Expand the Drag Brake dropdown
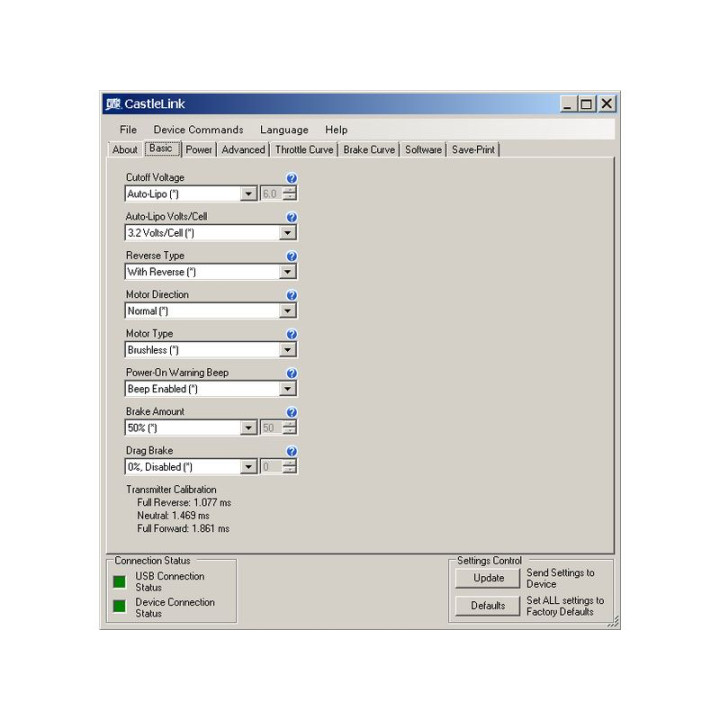The image size is (720, 720). coord(248,467)
